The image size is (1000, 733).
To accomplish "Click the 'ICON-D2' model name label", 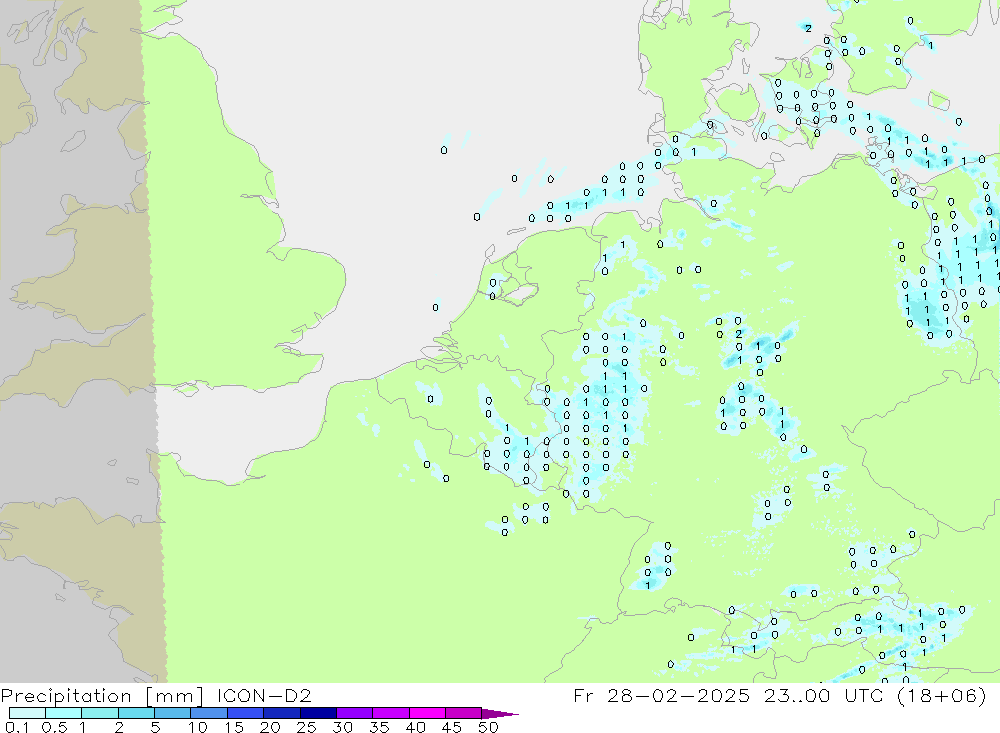I will (x=264, y=695).
